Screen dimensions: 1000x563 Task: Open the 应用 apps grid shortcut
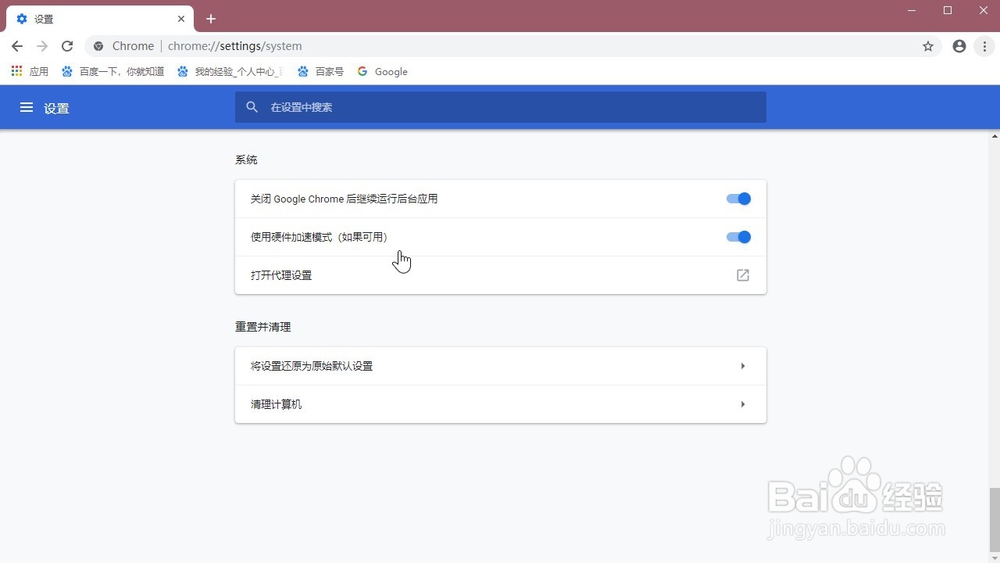pos(30,71)
